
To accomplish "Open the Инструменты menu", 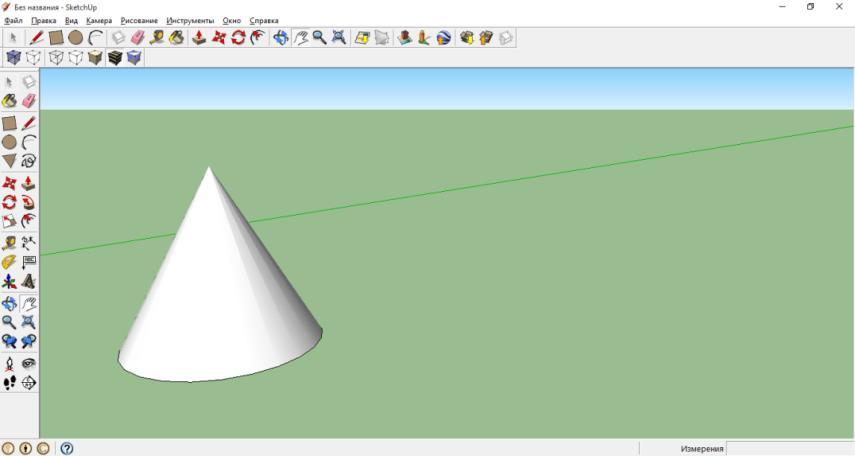I will 190,21.
